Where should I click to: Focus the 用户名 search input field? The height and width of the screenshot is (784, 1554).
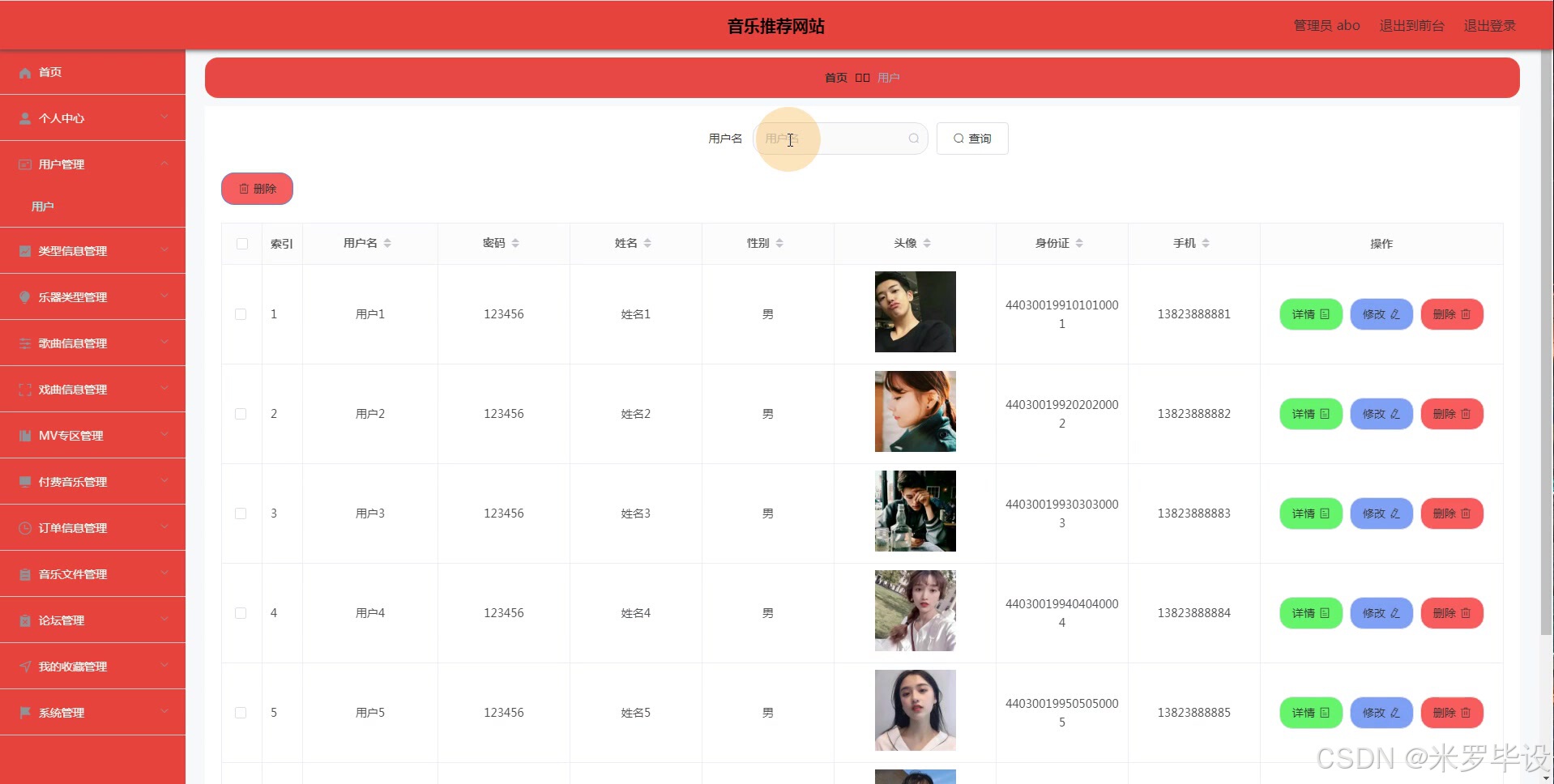(x=840, y=138)
